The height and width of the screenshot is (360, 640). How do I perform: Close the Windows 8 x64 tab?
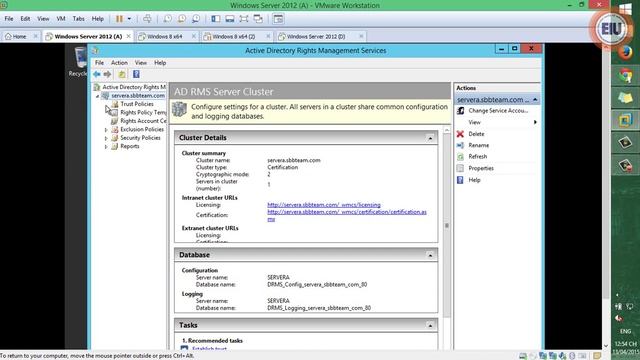[x=194, y=36]
